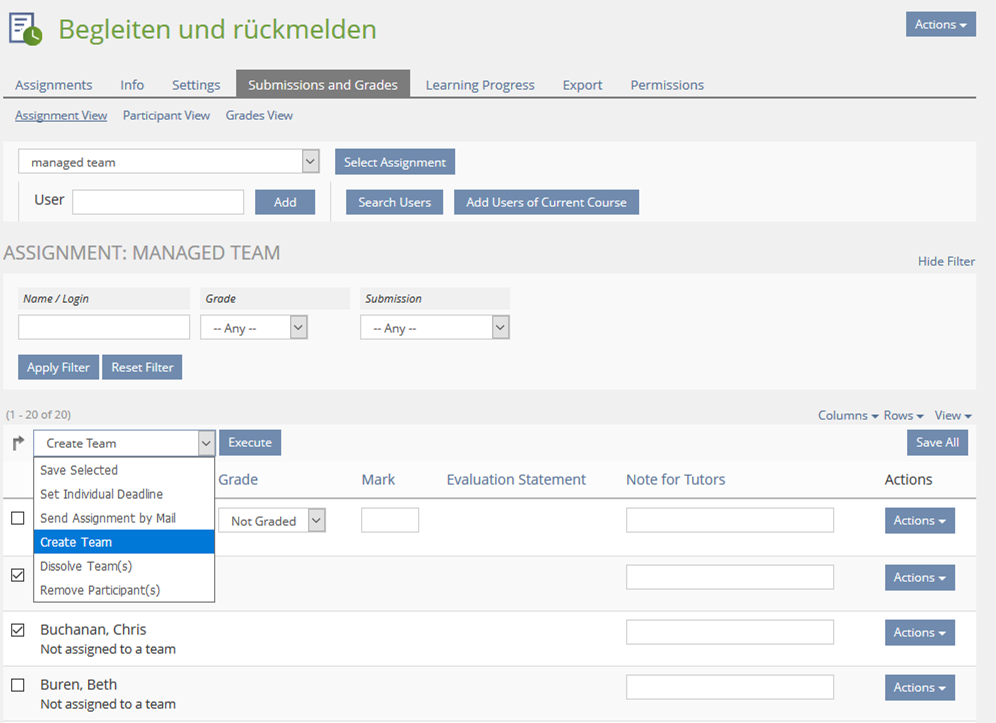Viewport: 996px width, 723px height.
Task: Click the Hide Filter link
Action: [945, 261]
